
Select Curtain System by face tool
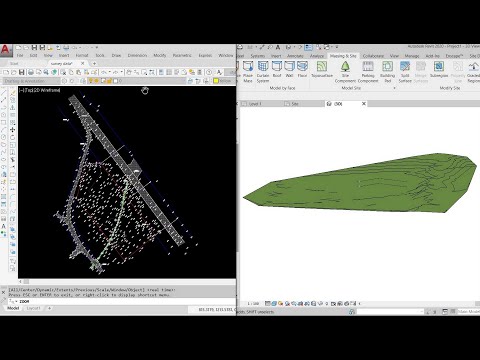[x=263, y=71]
